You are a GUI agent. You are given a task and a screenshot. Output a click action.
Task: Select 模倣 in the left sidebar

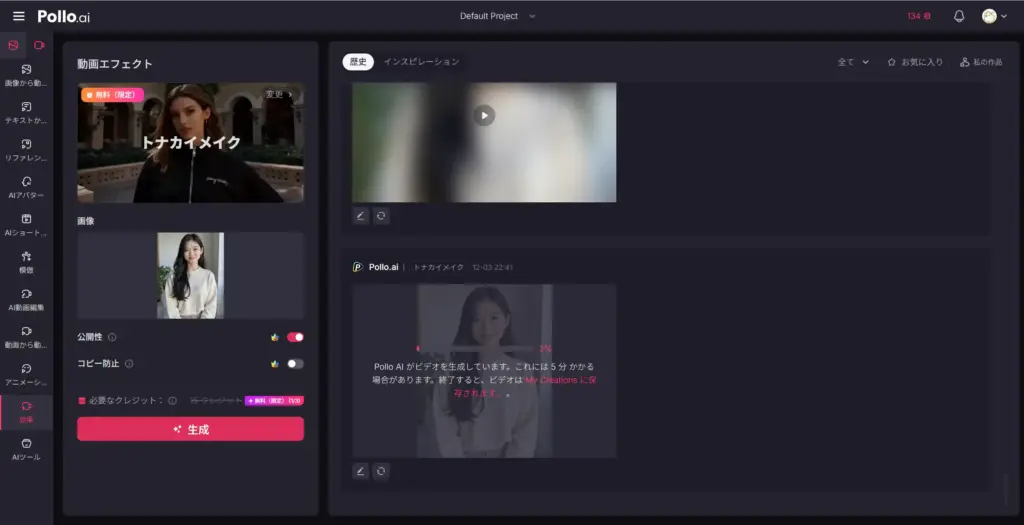click(26, 262)
